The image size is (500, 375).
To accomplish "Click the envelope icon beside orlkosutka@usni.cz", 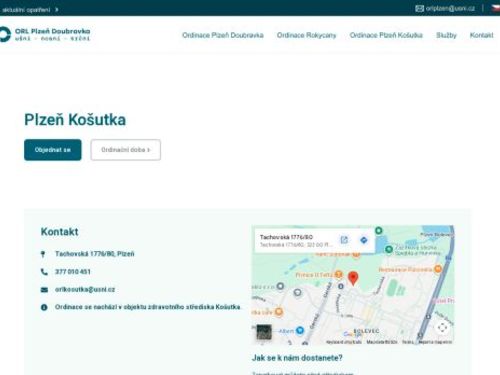I will (44, 290).
